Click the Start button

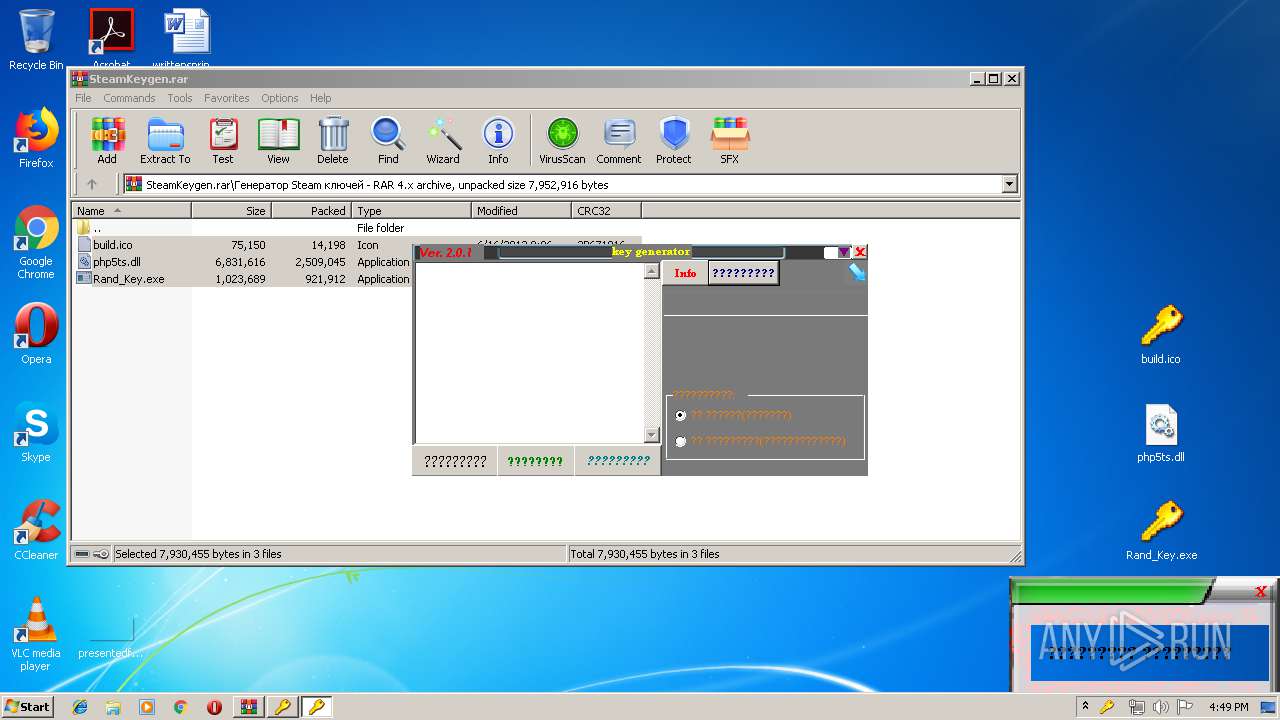tap(28, 707)
